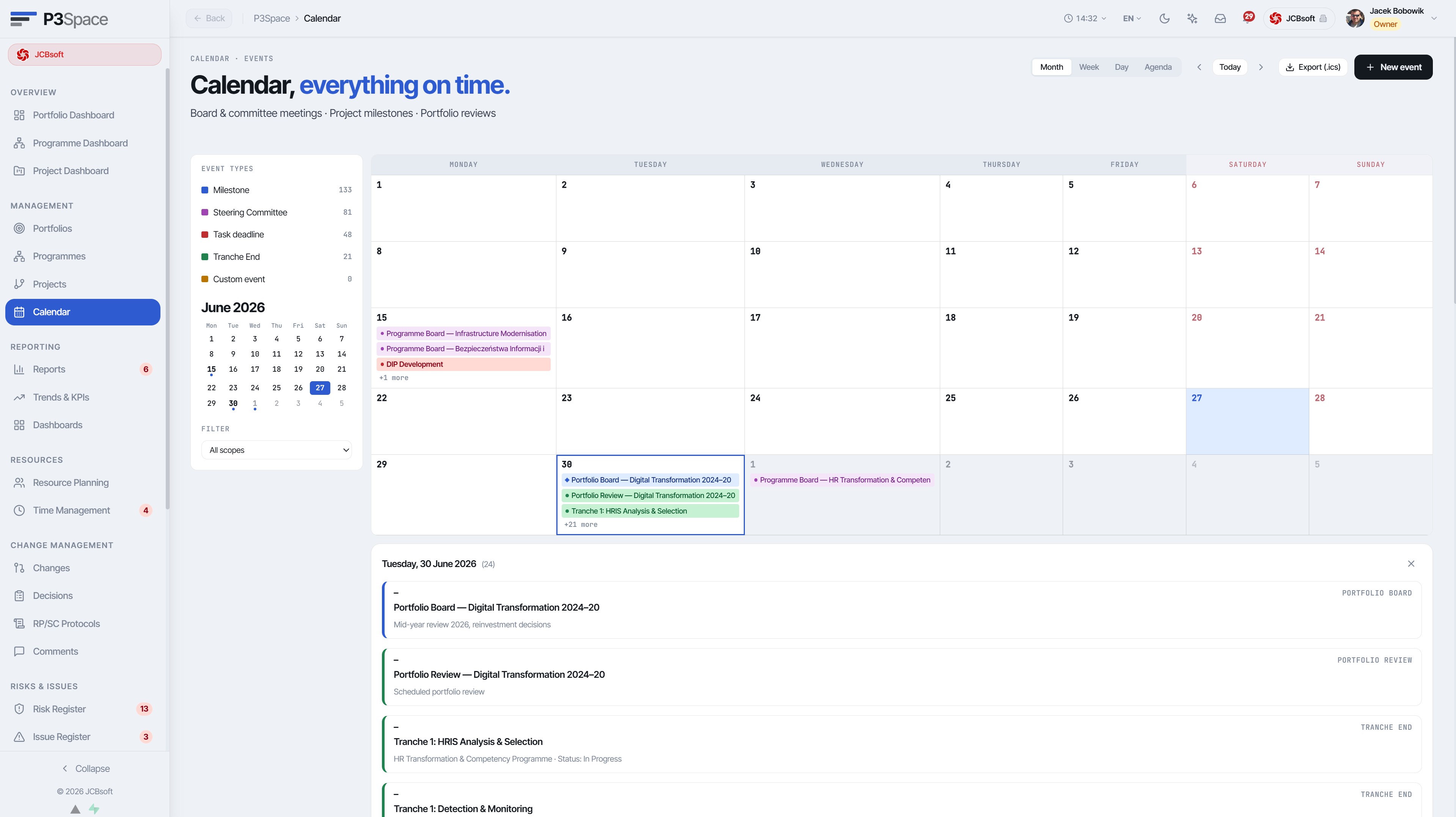This screenshot has width=1456, height=817.
Task: Toggle Custom event type
Action: [x=276, y=279]
